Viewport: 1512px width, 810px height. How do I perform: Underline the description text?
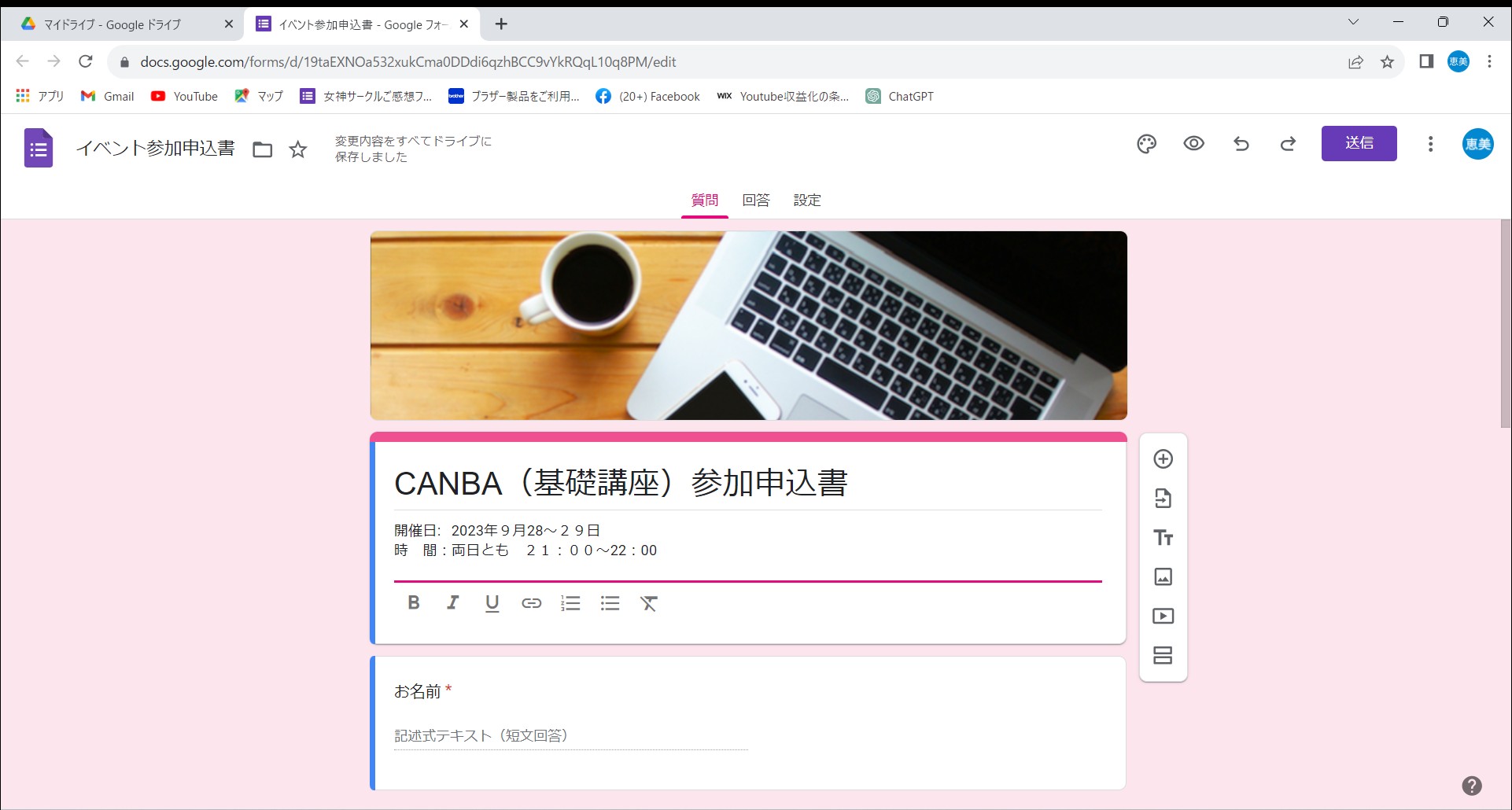pos(492,603)
